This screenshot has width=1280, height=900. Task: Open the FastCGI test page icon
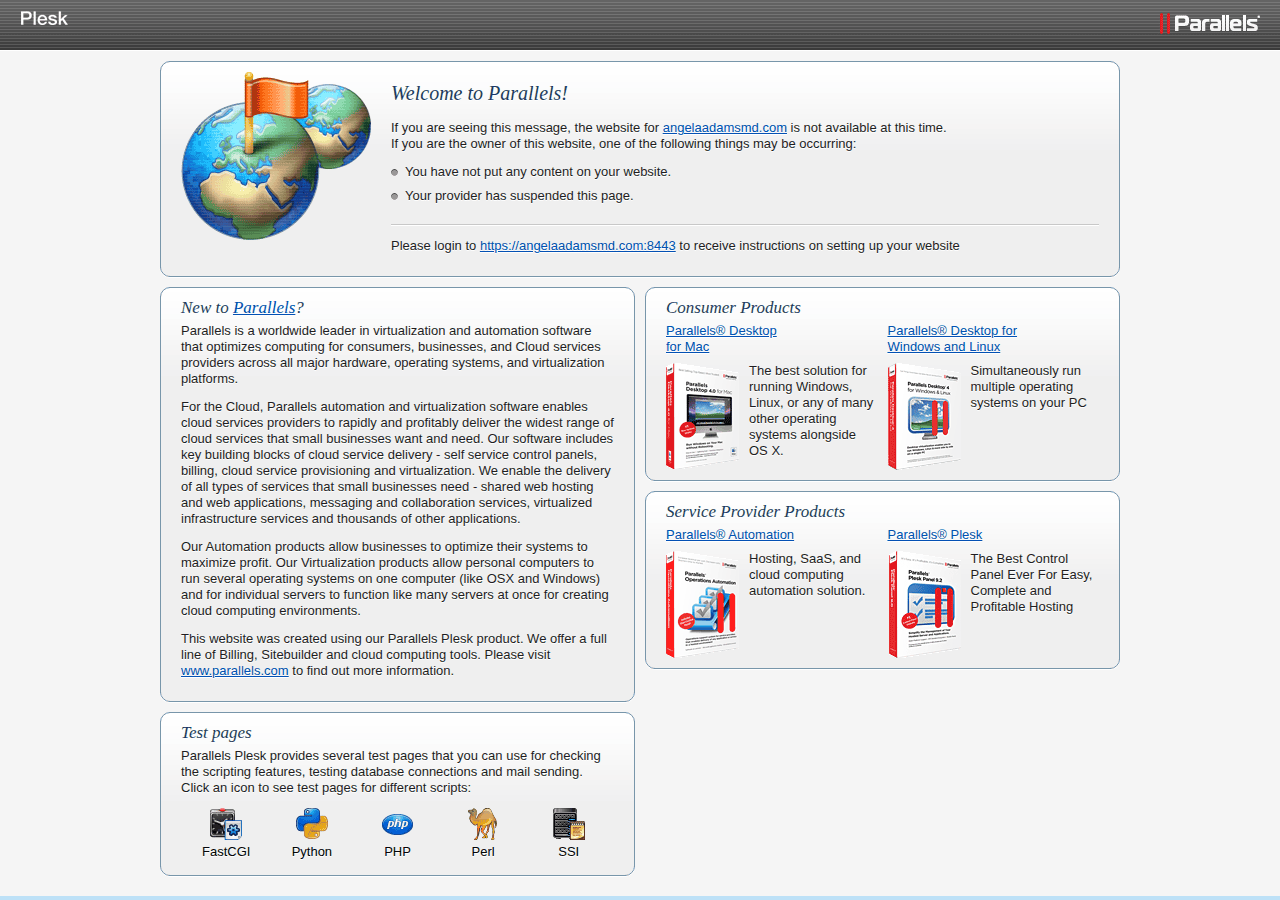pyautogui.click(x=225, y=823)
